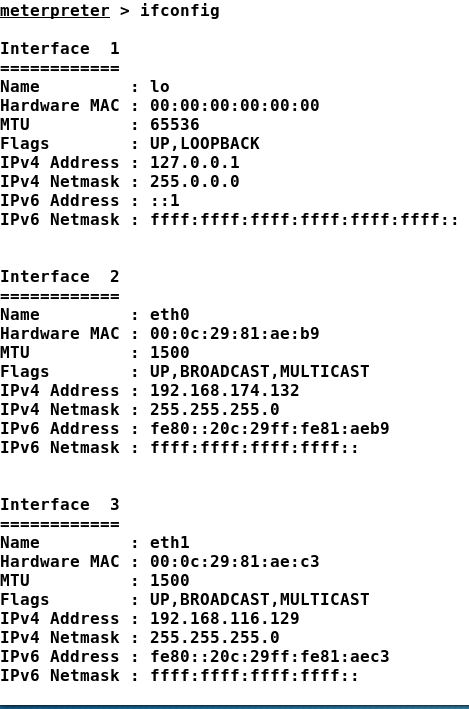Screen dimensions: 469x709
Task: Click the 127.0.0.1 IPv4 address
Action: 194,162
